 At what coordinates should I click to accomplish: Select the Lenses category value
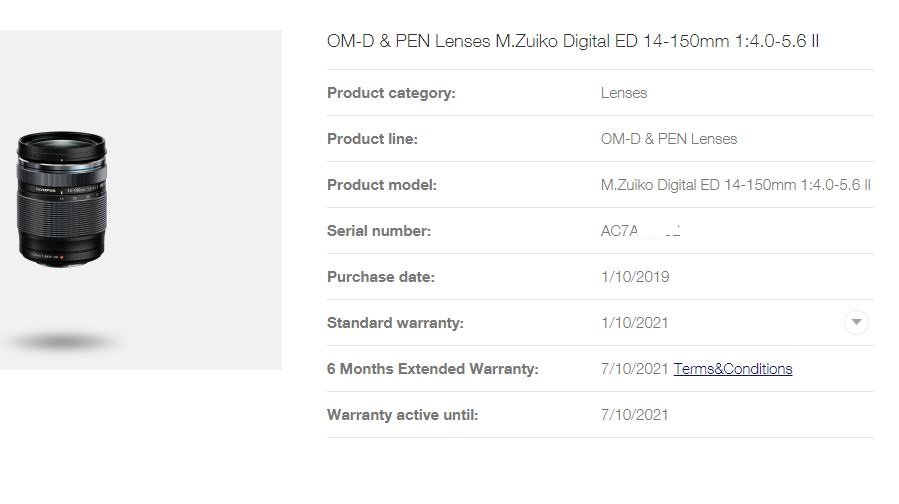tap(624, 93)
